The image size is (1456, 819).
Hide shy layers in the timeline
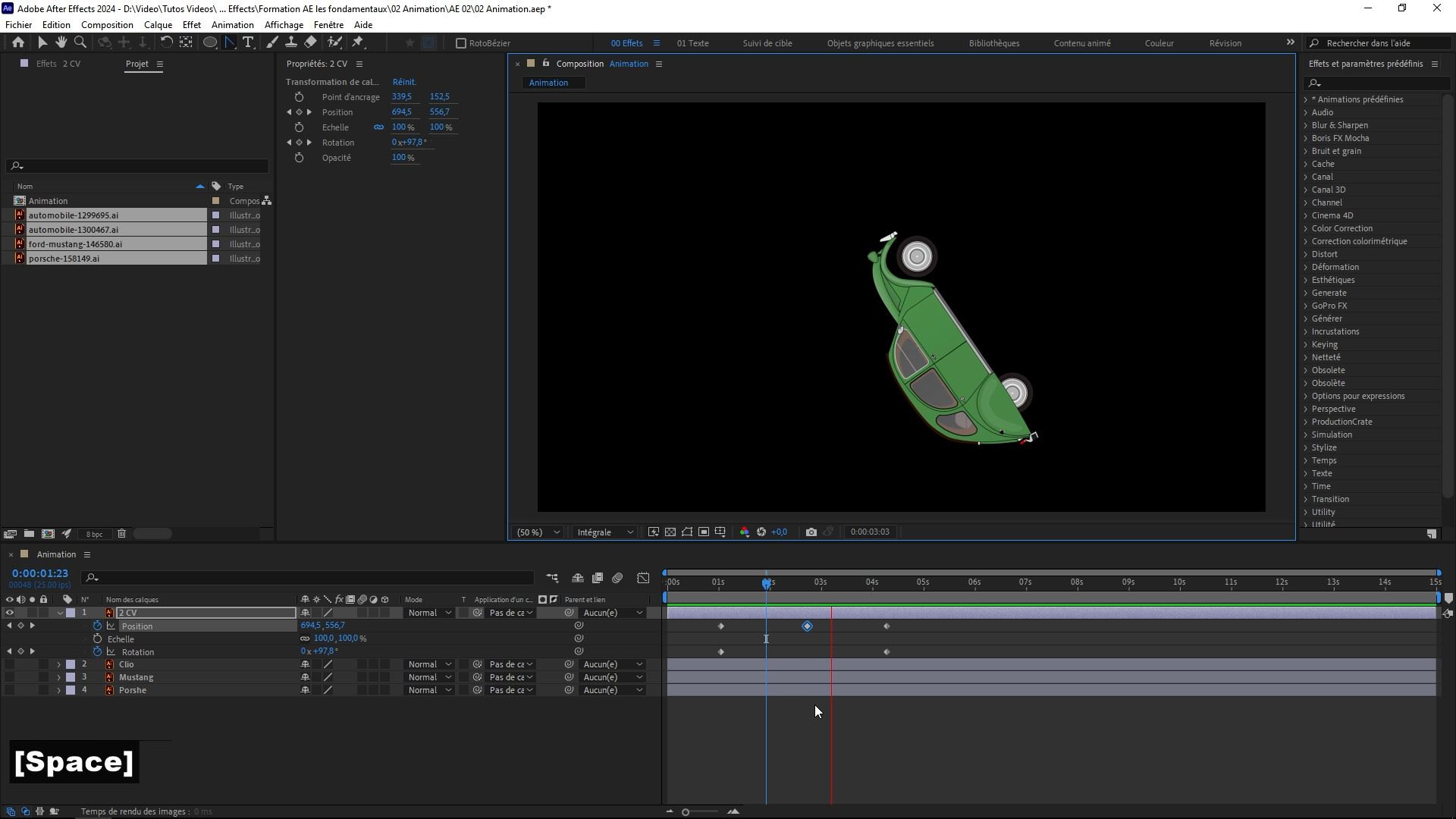577,579
